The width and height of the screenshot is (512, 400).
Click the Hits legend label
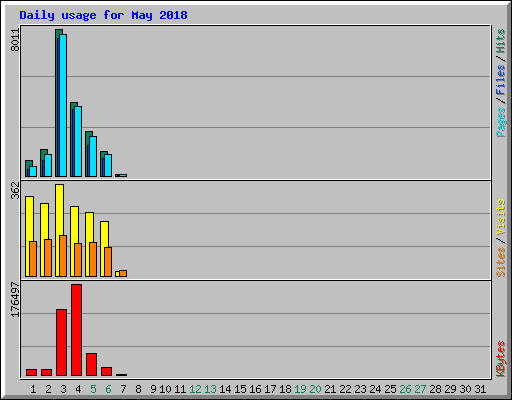[501, 41]
